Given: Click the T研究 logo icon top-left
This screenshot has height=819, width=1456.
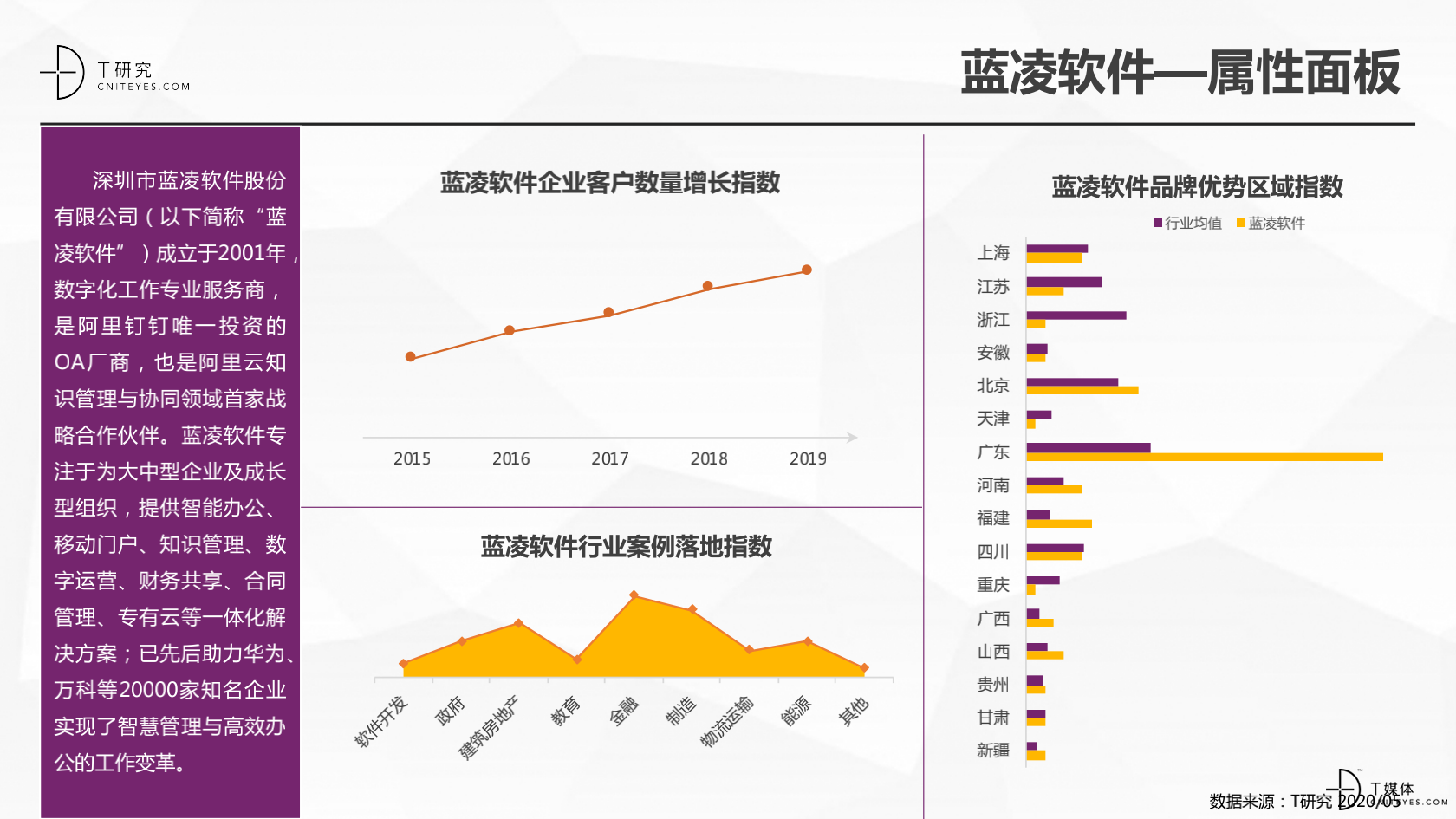Looking at the screenshot, I should click(x=62, y=73).
